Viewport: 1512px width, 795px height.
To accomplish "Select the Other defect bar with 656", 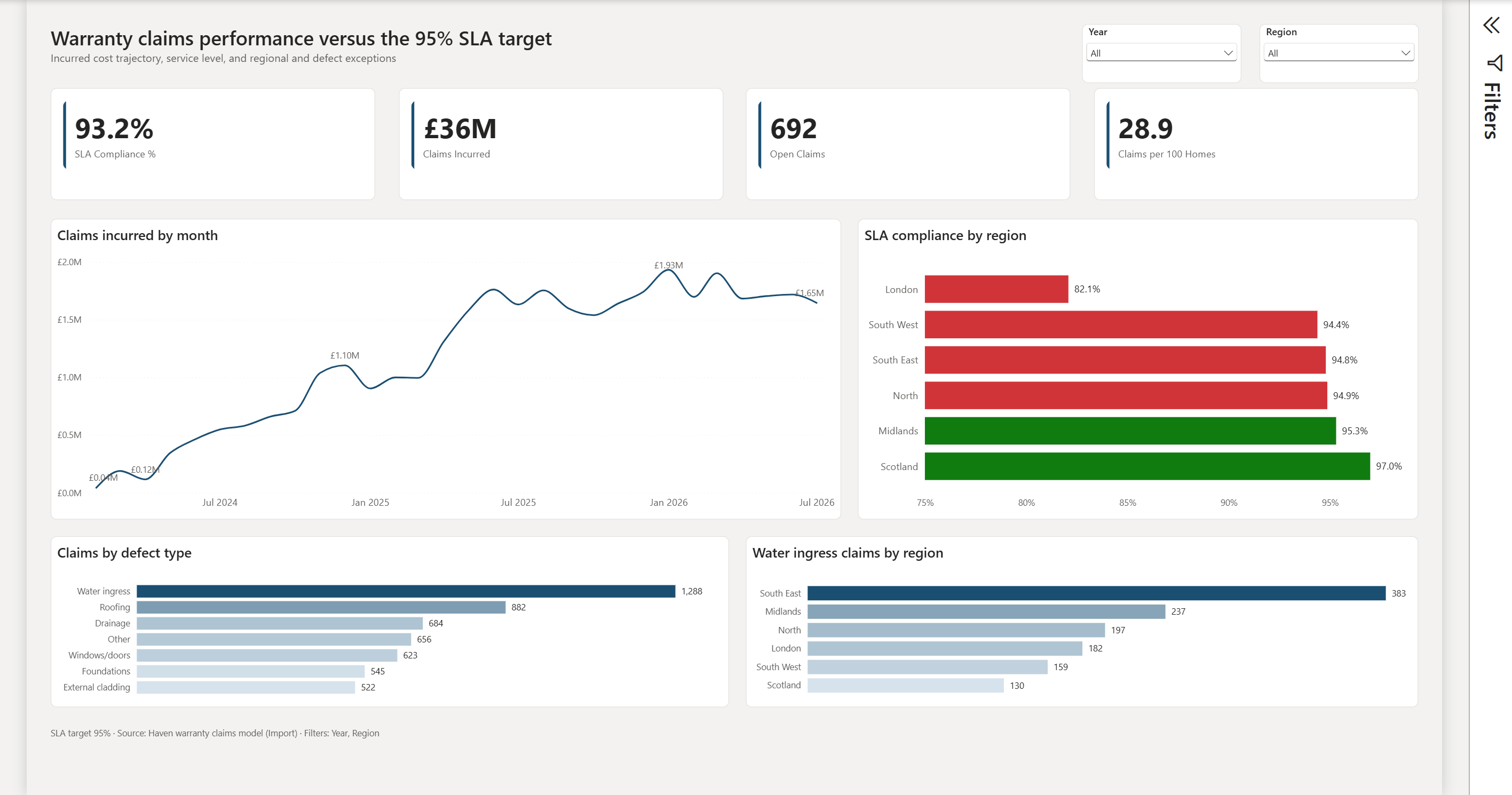I will [x=273, y=639].
